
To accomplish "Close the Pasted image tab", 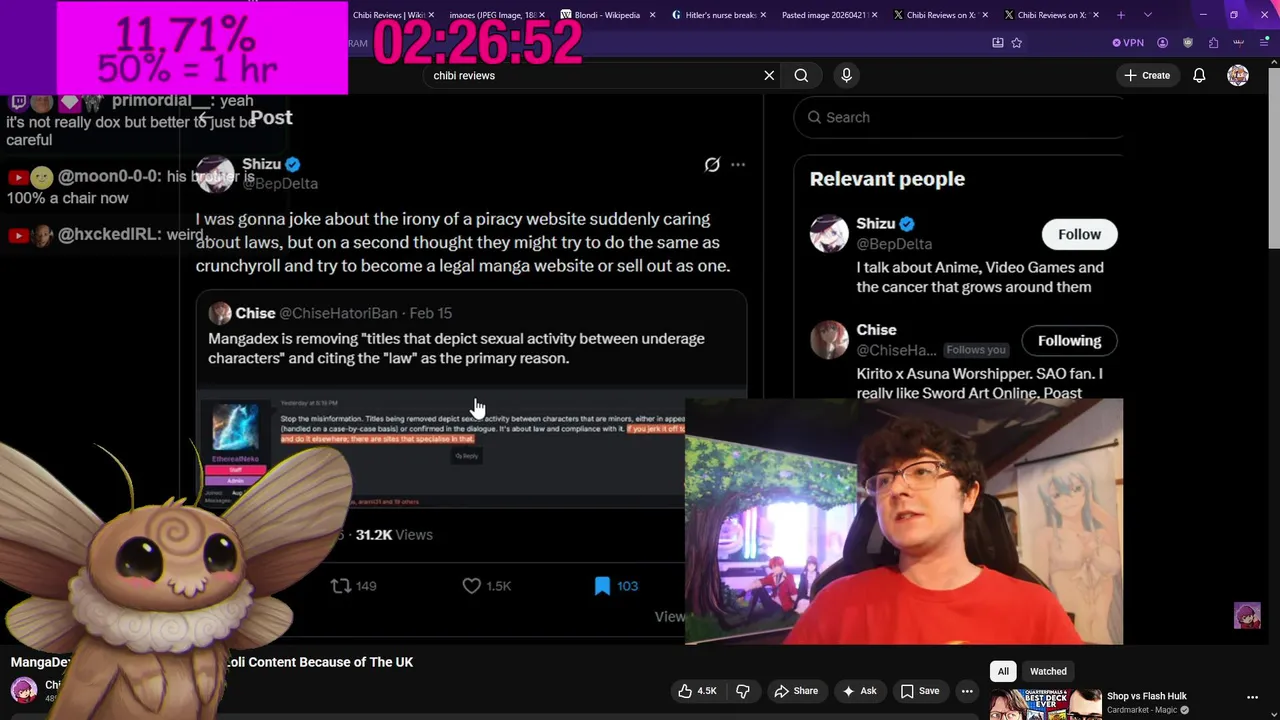I will [x=875, y=15].
